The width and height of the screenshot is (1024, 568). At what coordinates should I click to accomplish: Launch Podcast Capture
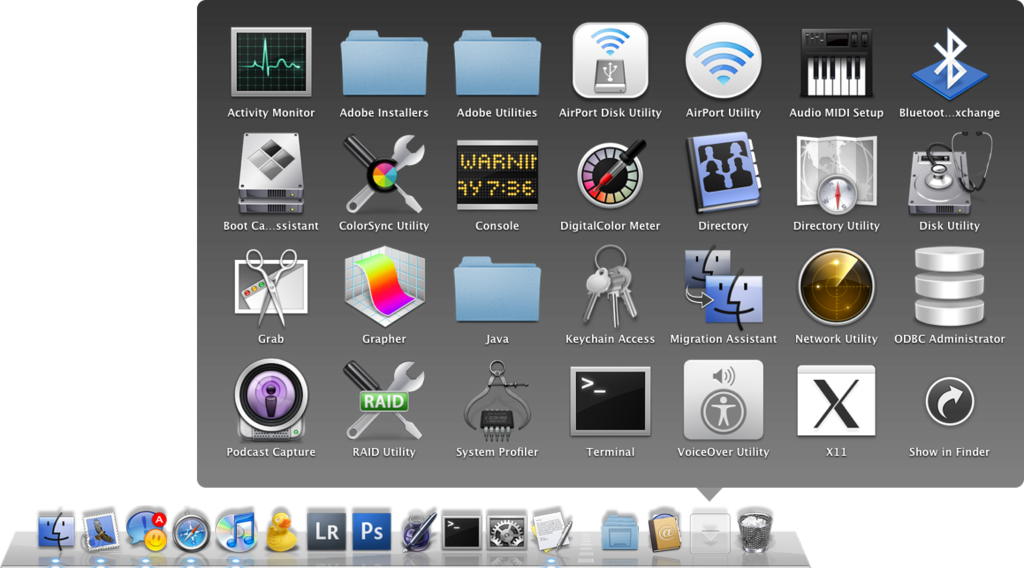pyautogui.click(x=270, y=400)
